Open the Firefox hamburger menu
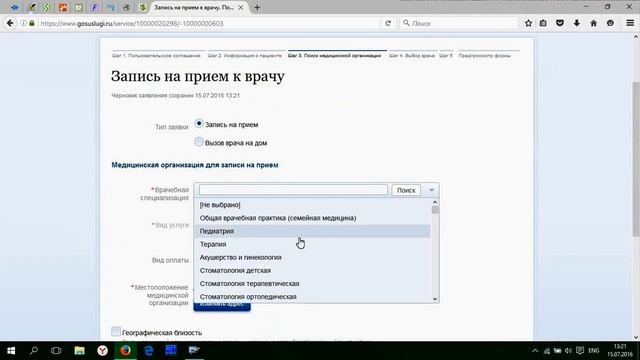The image size is (640, 360). pyautogui.click(x=630, y=23)
